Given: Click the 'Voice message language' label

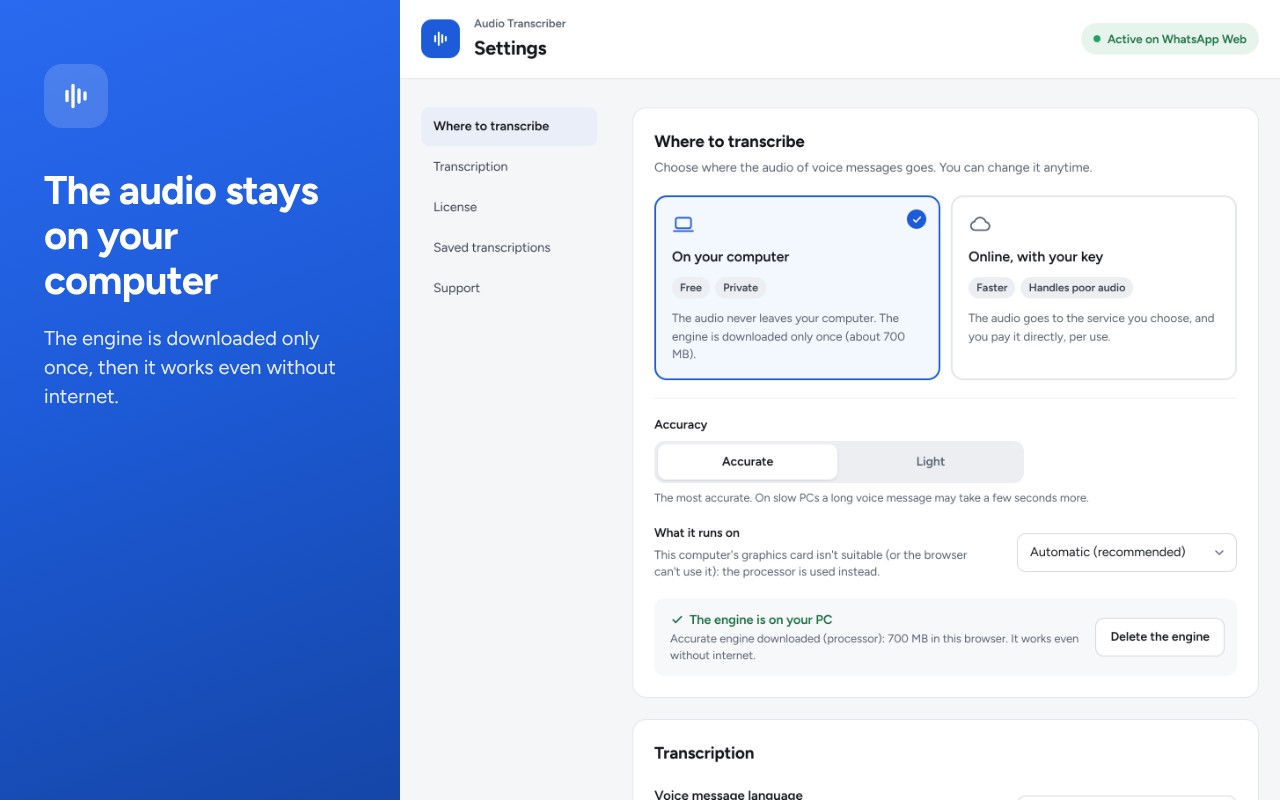Looking at the screenshot, I should 728,795.
